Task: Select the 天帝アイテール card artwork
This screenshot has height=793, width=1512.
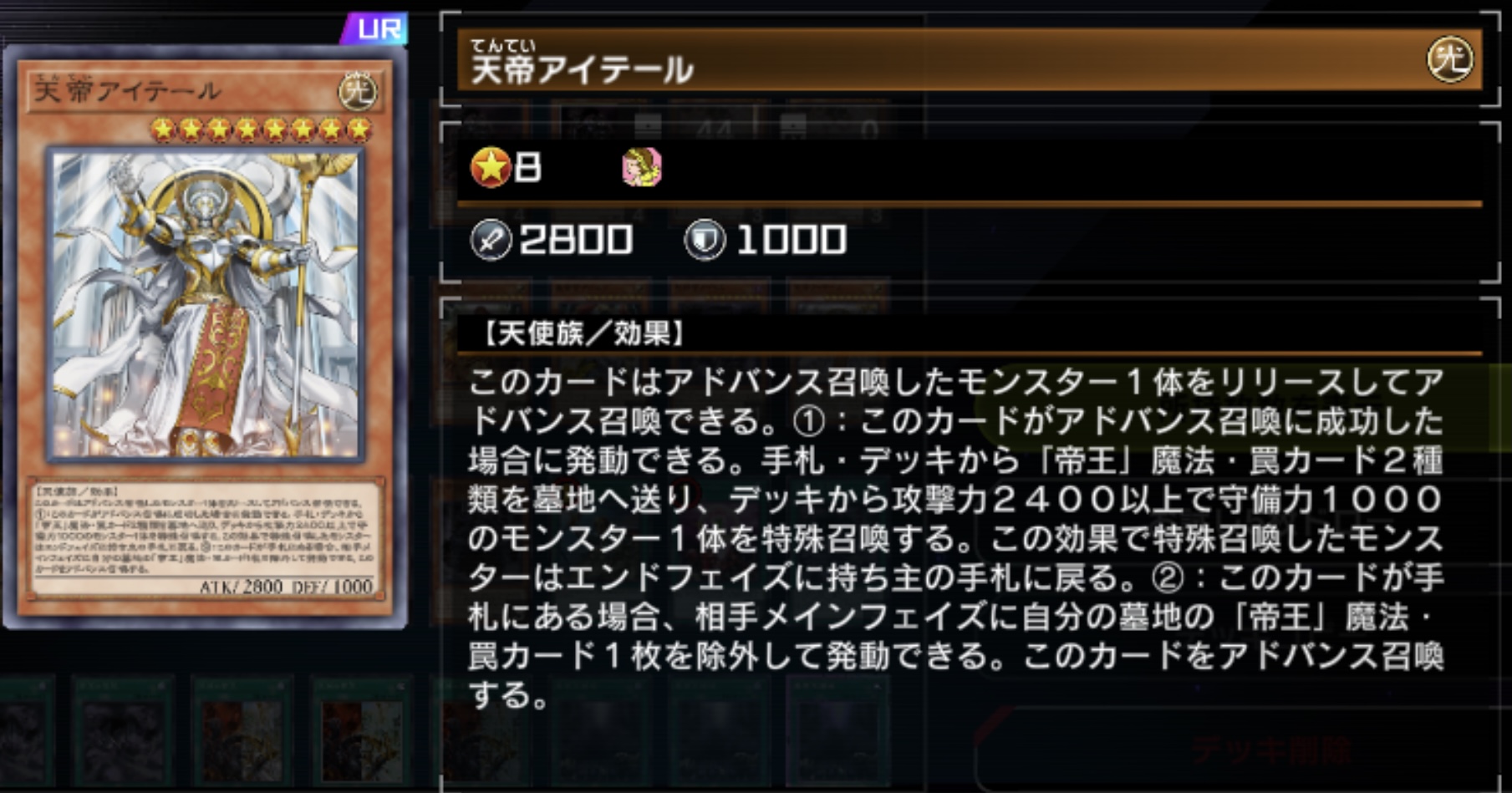Action: (x=206, y=305)
